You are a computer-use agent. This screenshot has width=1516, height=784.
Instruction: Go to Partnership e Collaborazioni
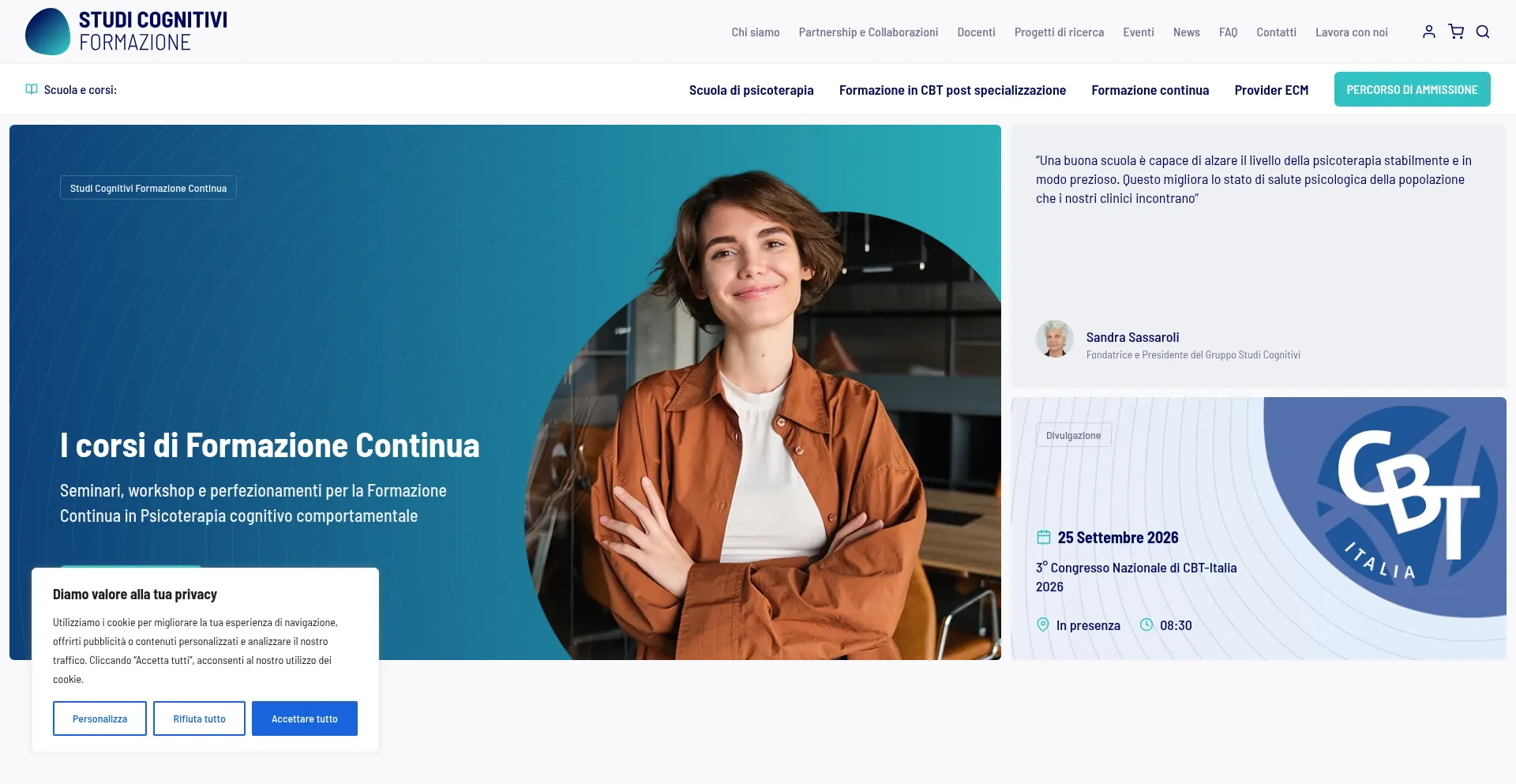click(869, 32)
